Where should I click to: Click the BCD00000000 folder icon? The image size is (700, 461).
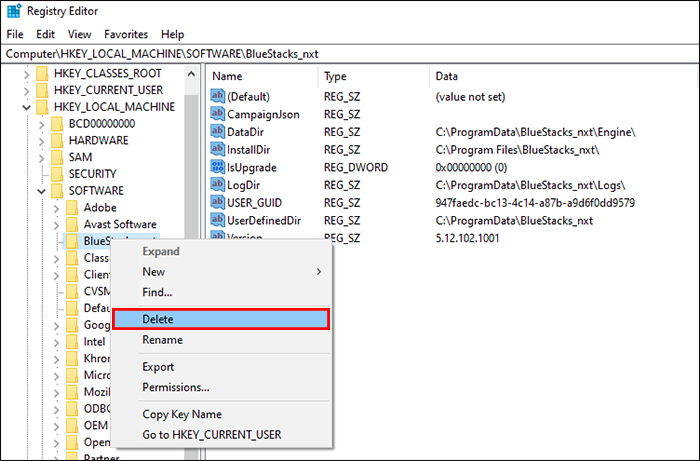point(57,124)
